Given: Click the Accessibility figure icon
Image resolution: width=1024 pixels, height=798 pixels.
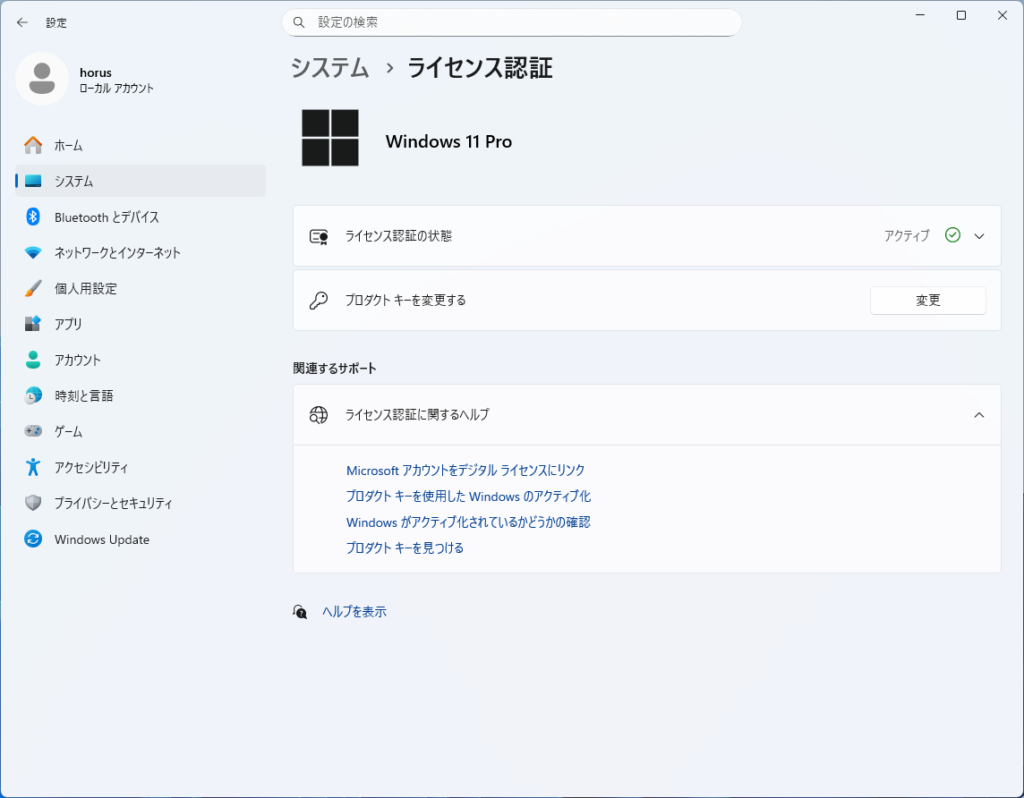Looking at the screenshot, I should [x=33, y=467].
